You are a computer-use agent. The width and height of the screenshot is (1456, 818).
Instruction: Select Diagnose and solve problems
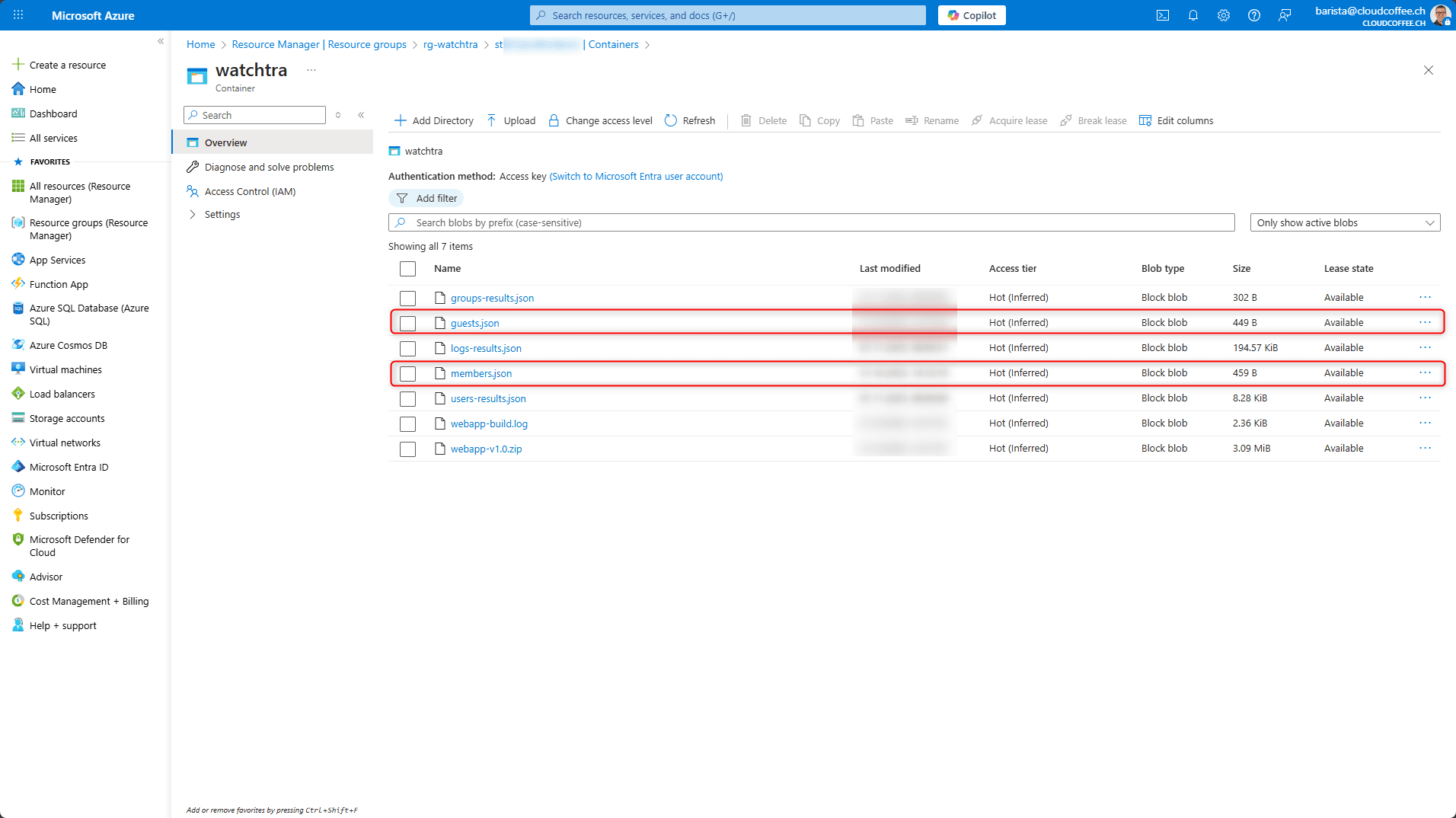tap(269, 167)
